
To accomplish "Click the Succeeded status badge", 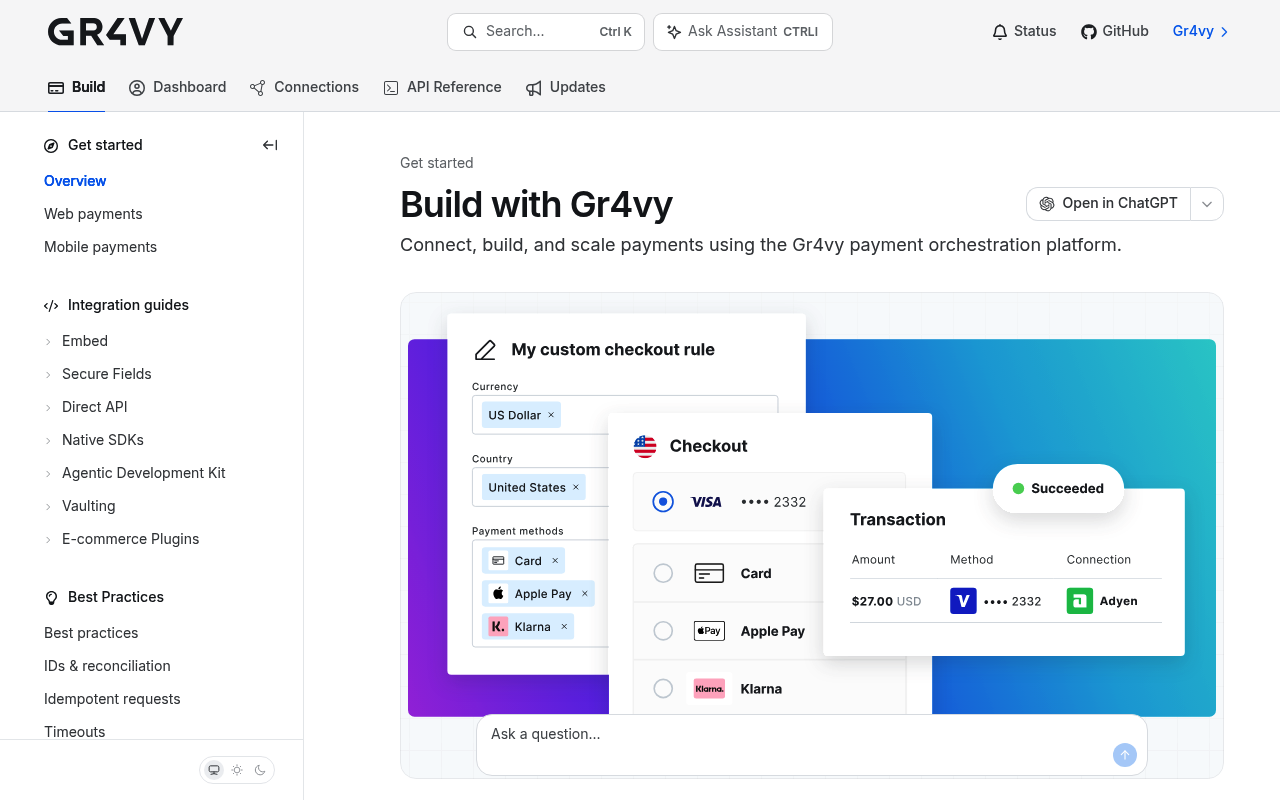I will pos(1058,489).
